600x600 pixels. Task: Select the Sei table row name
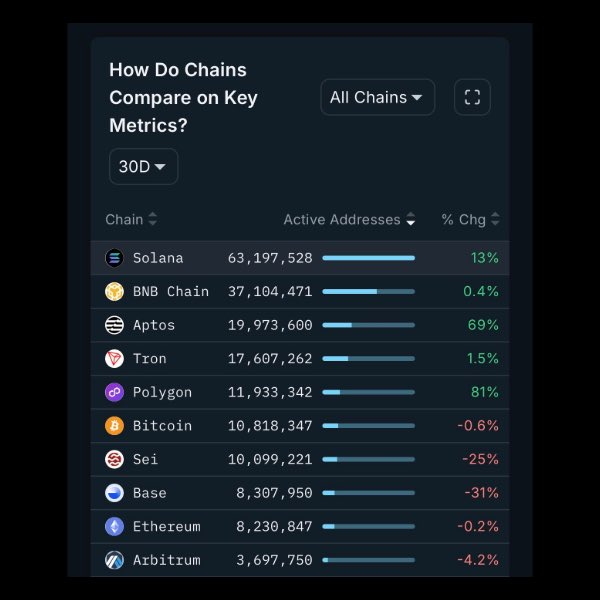coord(145,459)
